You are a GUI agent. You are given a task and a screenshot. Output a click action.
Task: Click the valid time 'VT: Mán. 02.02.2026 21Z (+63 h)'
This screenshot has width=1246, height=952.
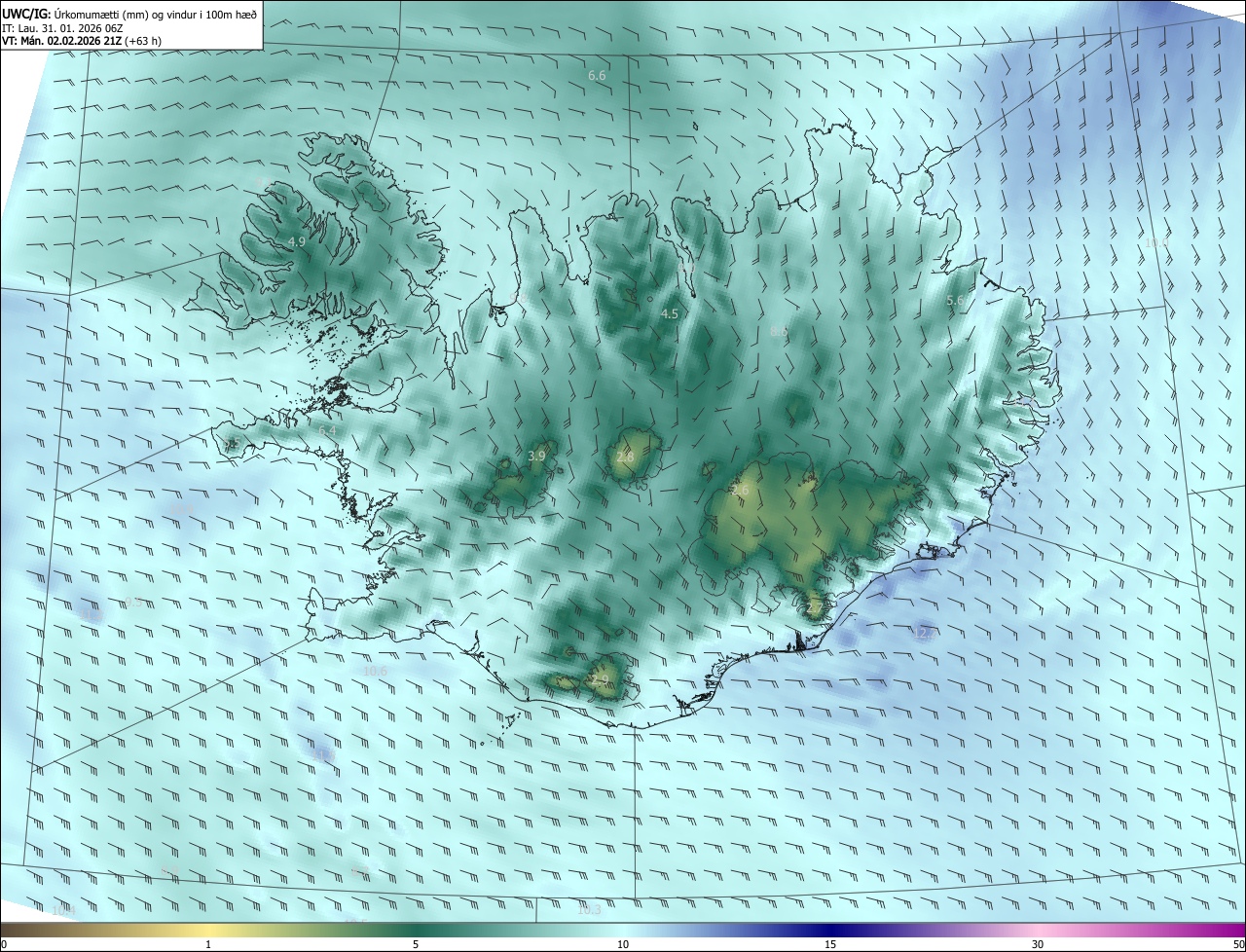[x=82, y=42]
